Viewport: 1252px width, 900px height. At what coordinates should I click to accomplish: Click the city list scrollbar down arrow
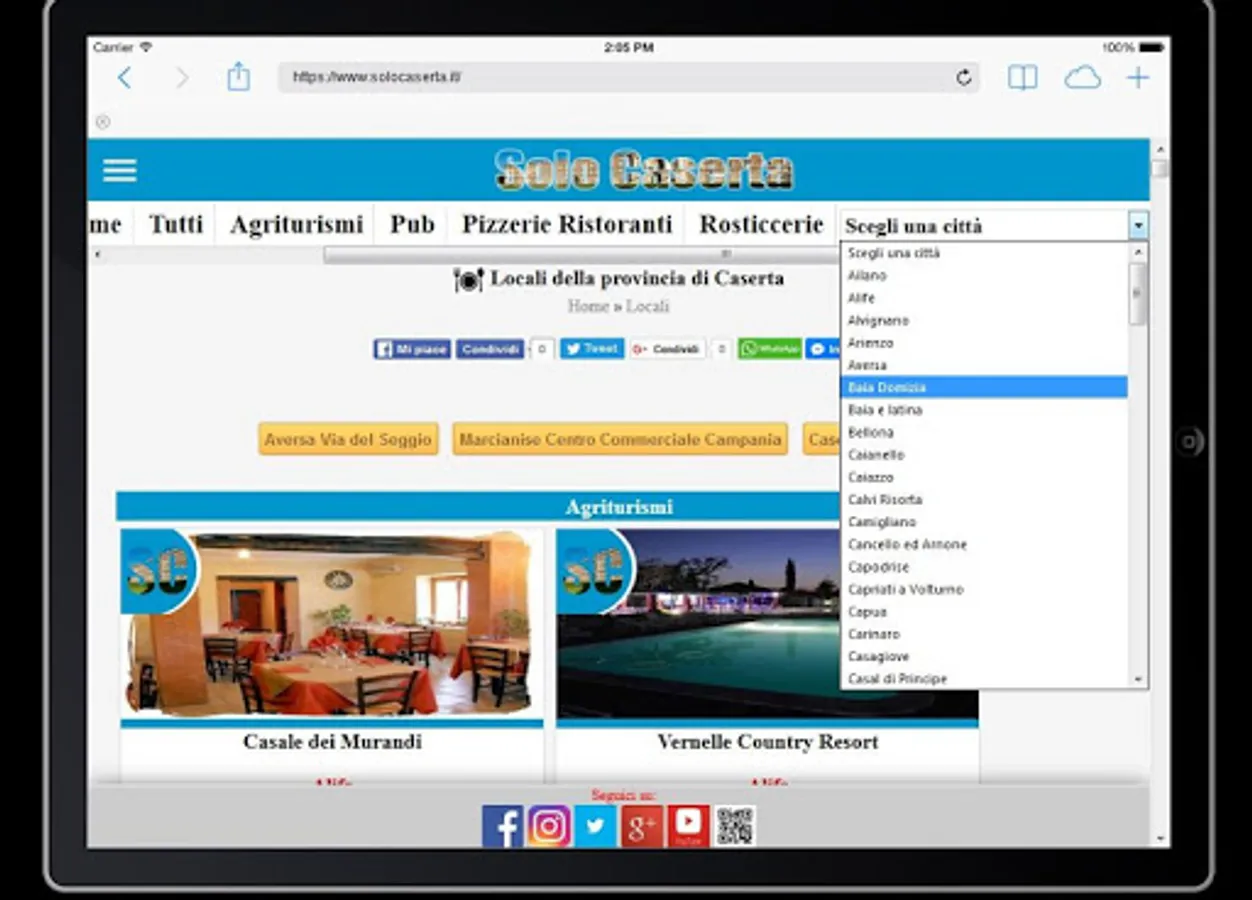tap(1138, 679)
